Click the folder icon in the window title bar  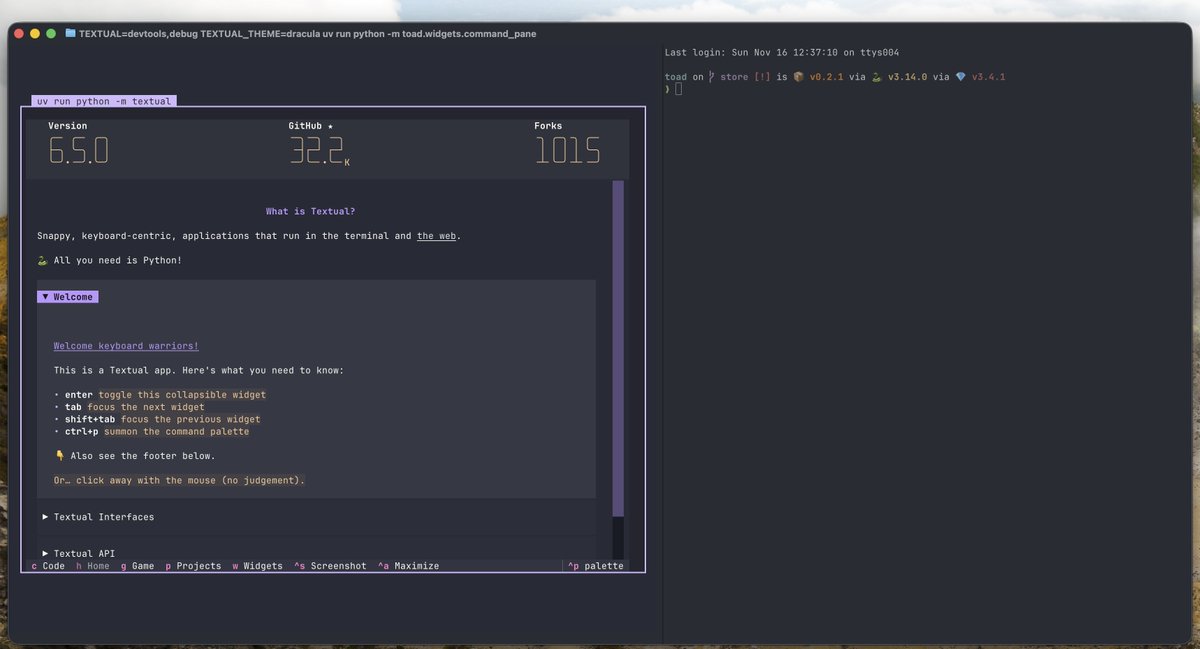(x=70, y=33)
